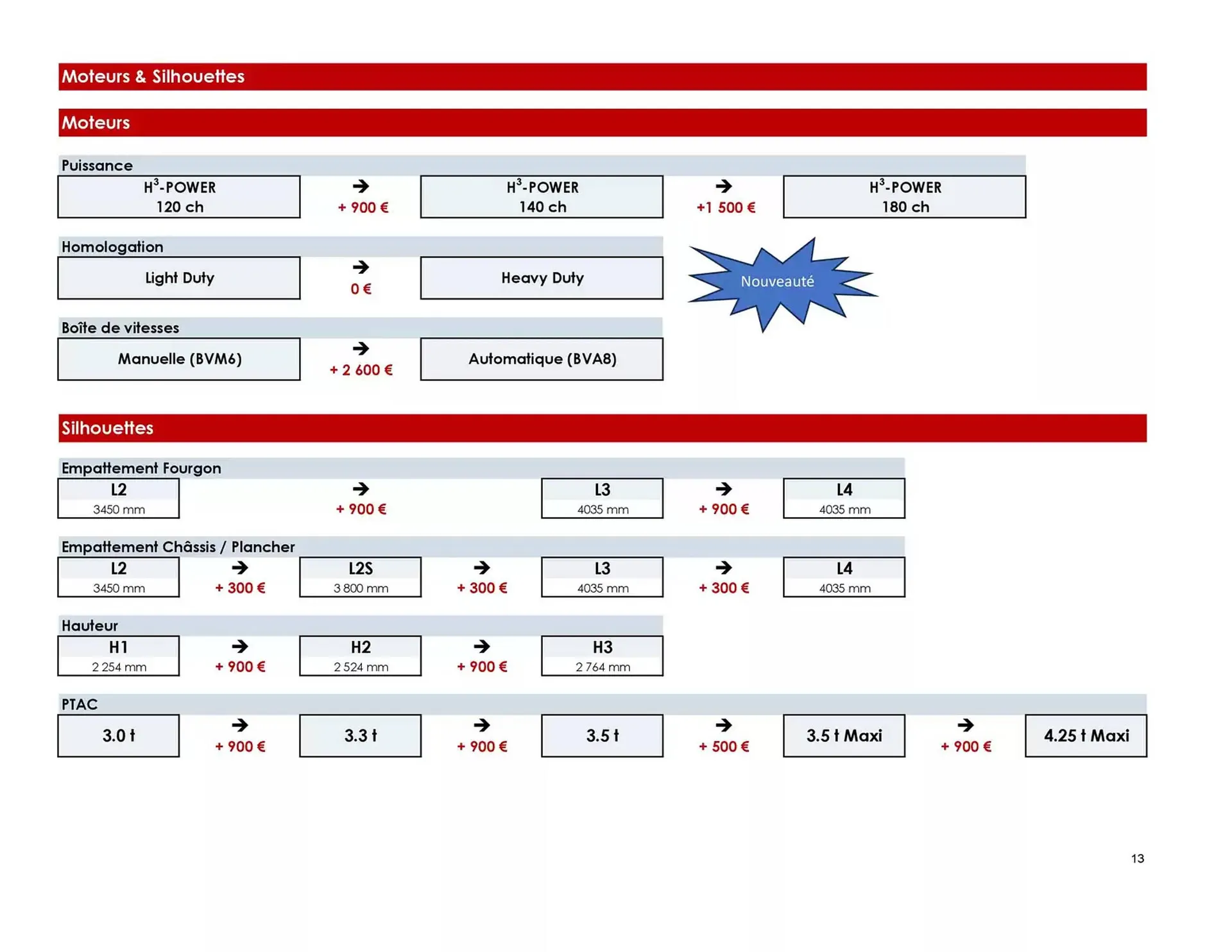
Task: Click the L2S 3 800 mm wheelbase box
Action: click(x=361, y=577)
